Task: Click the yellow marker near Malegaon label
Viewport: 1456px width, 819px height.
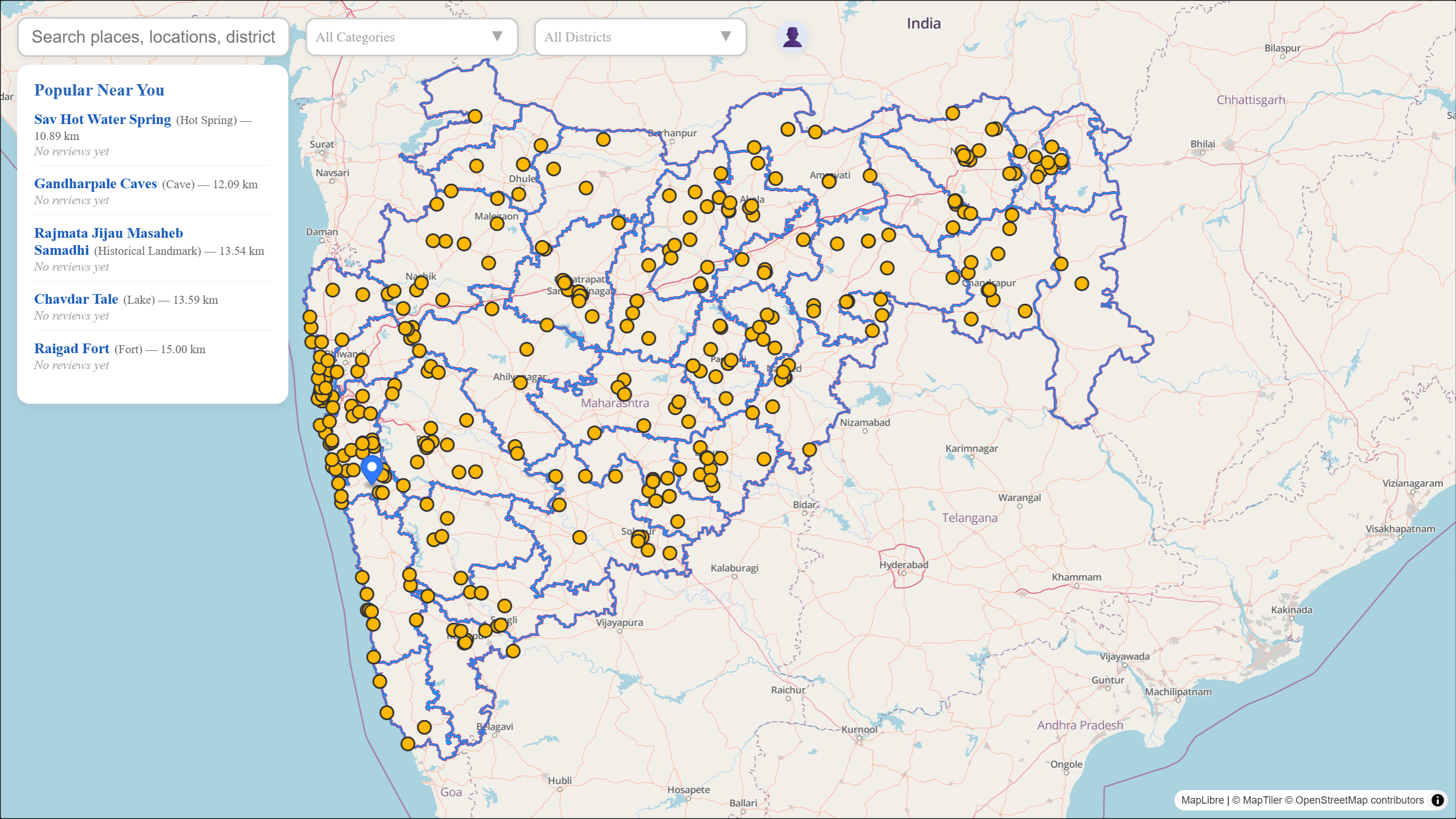Action: [497, 224]
